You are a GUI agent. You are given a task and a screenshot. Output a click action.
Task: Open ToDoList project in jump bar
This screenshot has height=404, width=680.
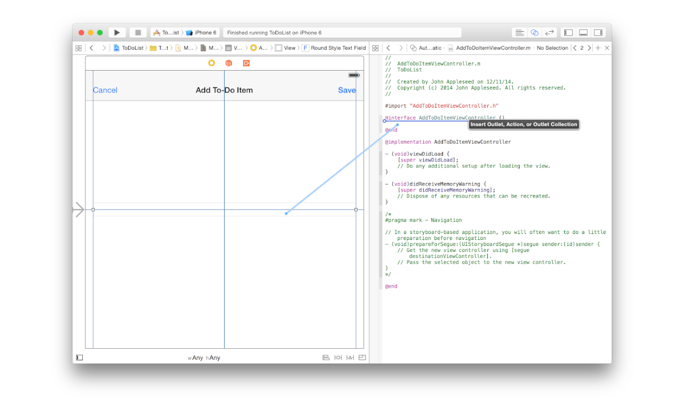[x=128, y=48]
